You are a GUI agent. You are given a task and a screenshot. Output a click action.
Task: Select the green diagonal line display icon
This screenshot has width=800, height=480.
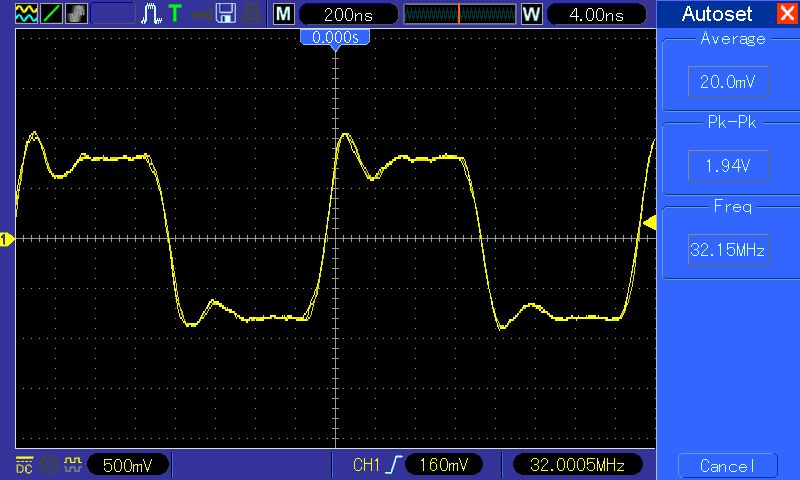52,13
